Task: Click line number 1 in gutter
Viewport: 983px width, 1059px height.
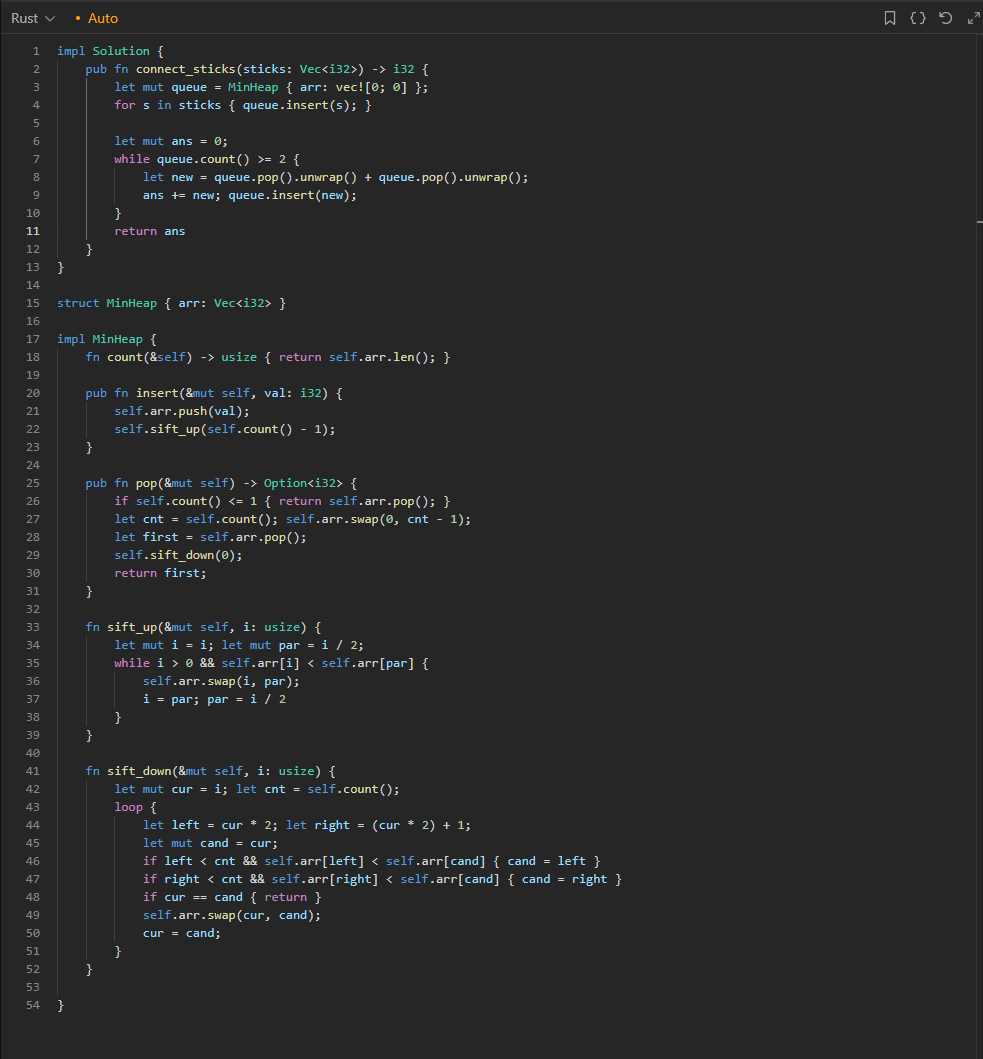Action: pyautogui.click(x=36, y=51)
